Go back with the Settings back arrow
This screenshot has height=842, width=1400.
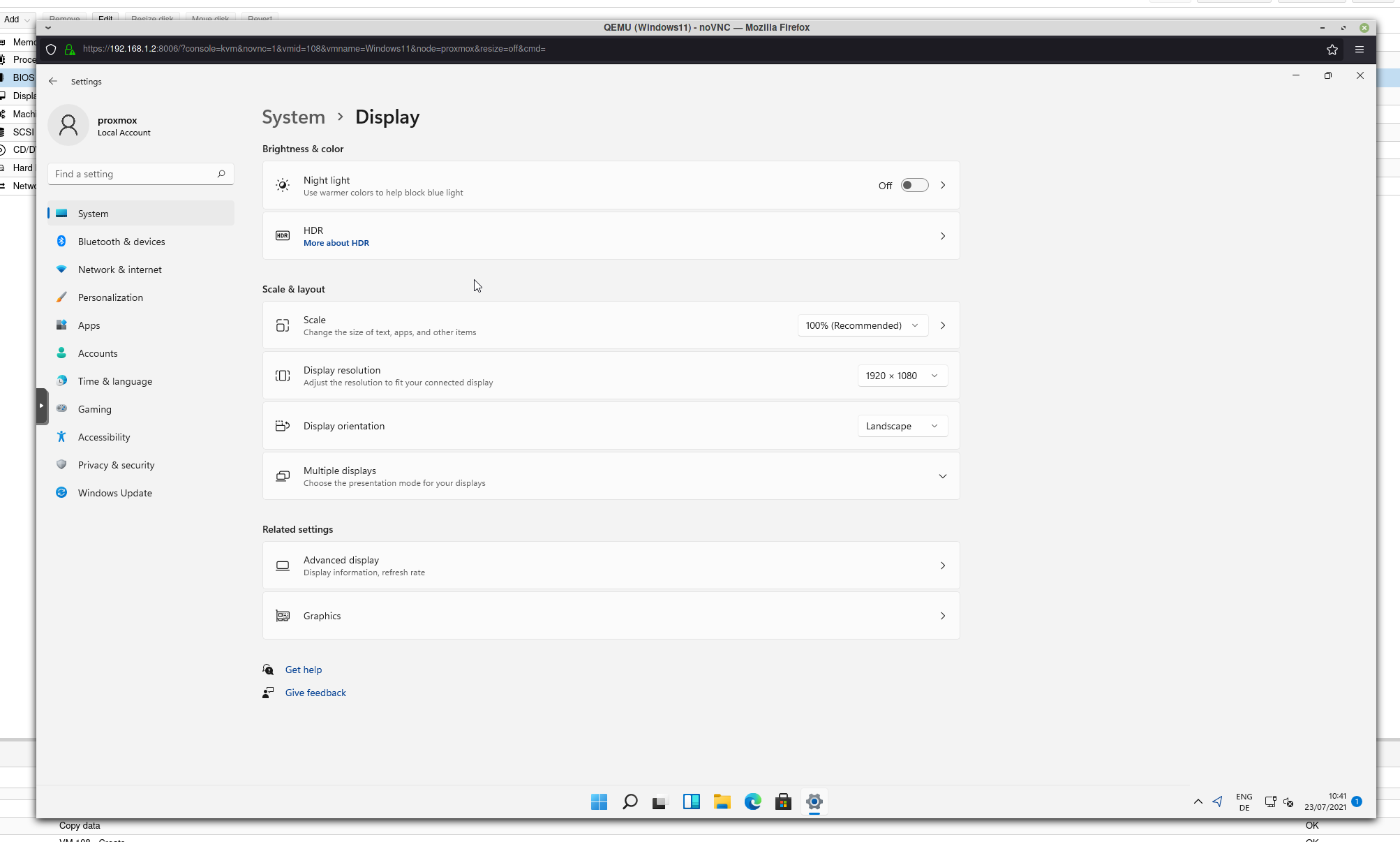(x=53, y=81)
